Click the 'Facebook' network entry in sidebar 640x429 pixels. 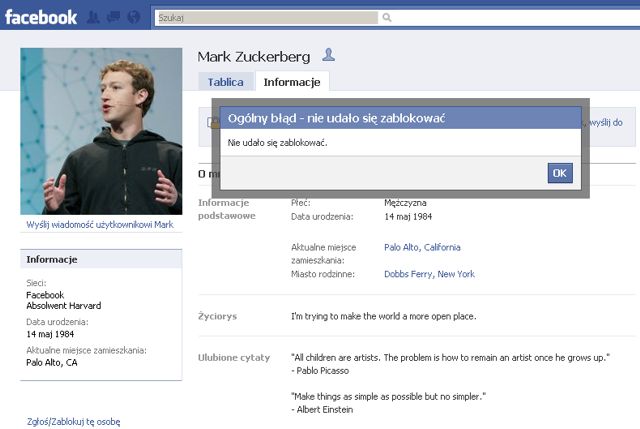[x=45, y=295]
